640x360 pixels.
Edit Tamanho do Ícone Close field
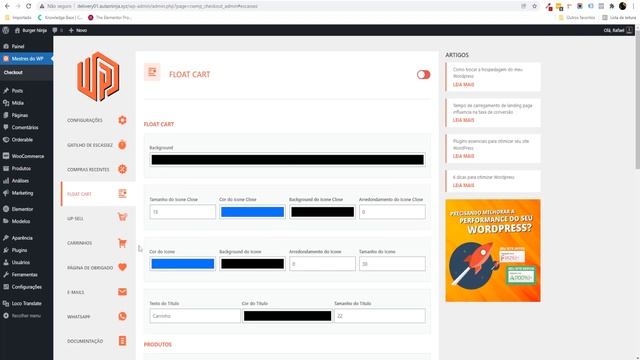[182, 212]
